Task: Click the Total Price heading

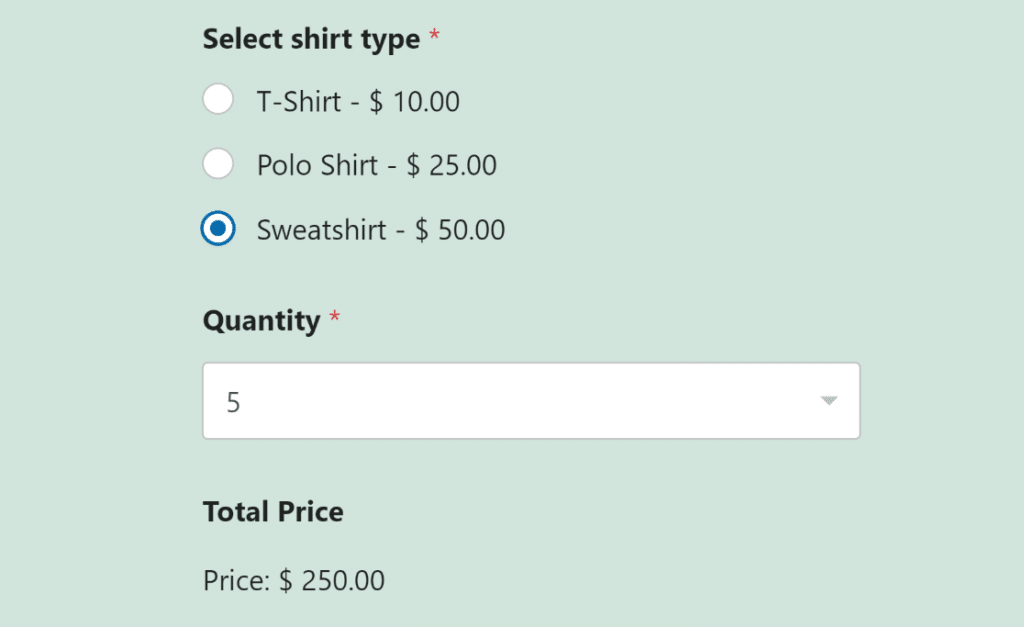Action: (x=273, y=512)
